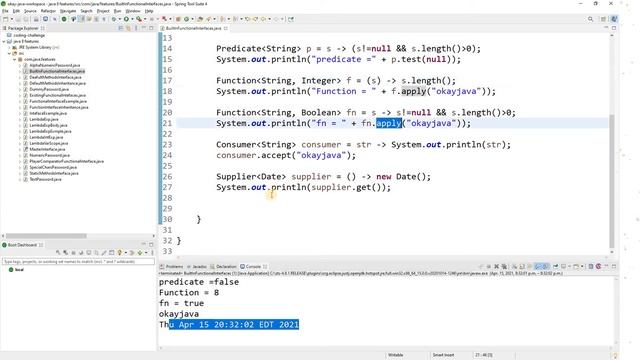
Task: Open the Debug button dropdown arrow
Action: tap(119, 19)
